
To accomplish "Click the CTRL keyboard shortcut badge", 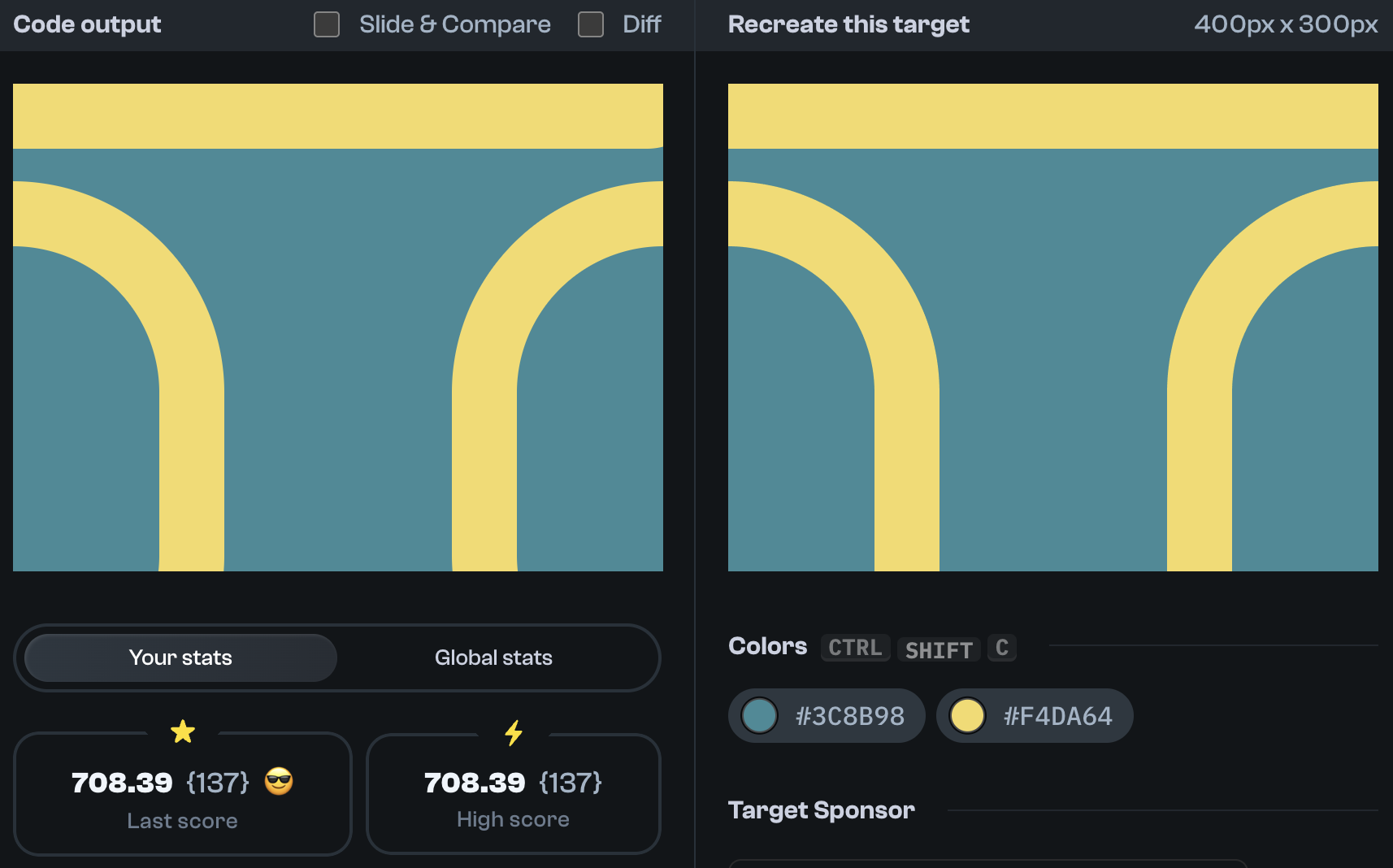I will [x=854, y=648].
